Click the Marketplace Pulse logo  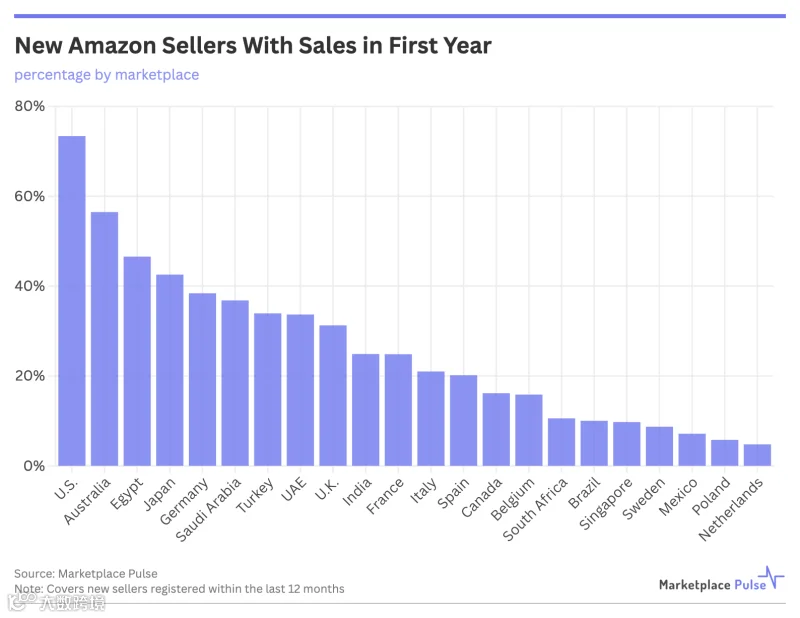[721, 579]
